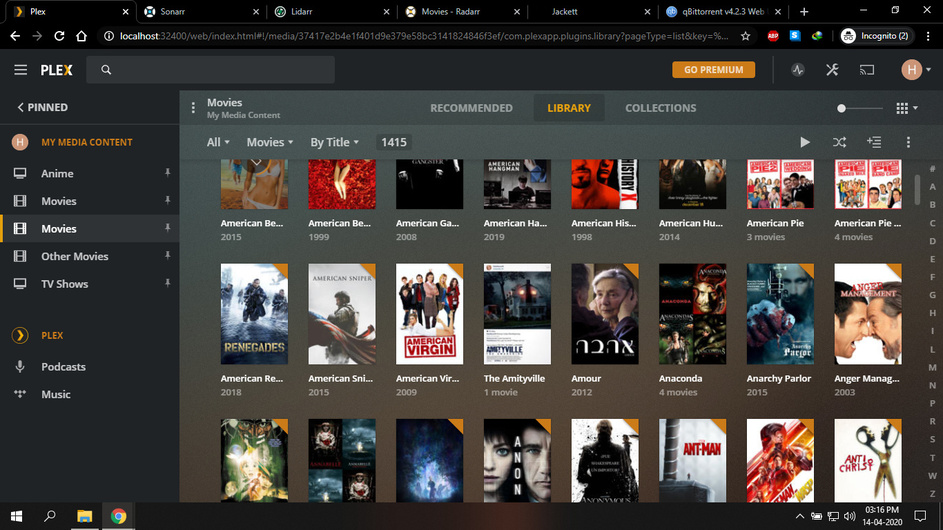Switch to the Collections tab
Viewport: 943px width, 530px height.
pos(660,108)
